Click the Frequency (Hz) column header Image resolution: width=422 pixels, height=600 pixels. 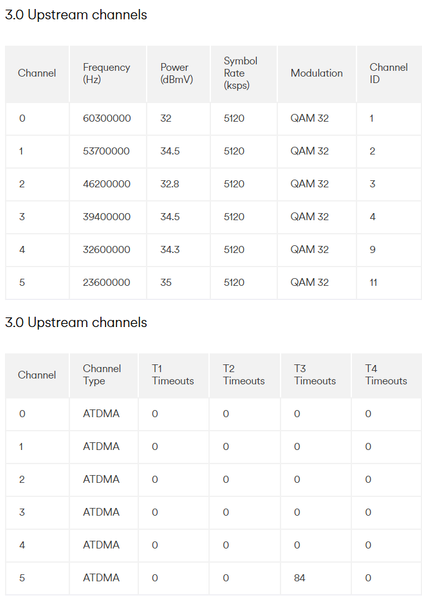tap(106, 73)
